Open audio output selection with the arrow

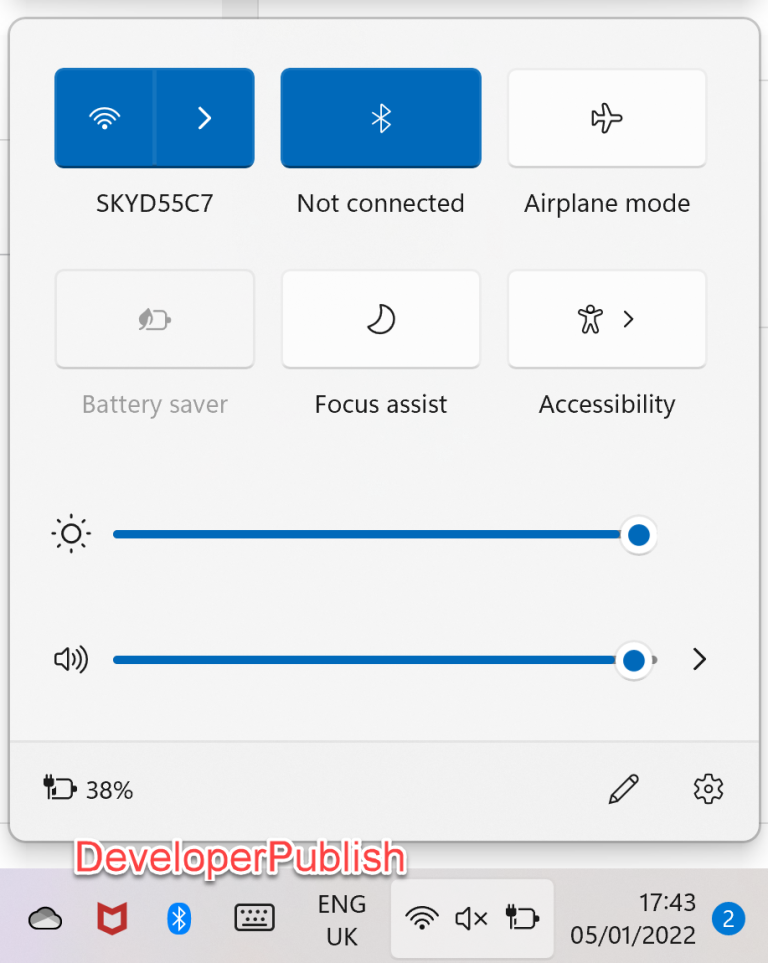(698, 659)
